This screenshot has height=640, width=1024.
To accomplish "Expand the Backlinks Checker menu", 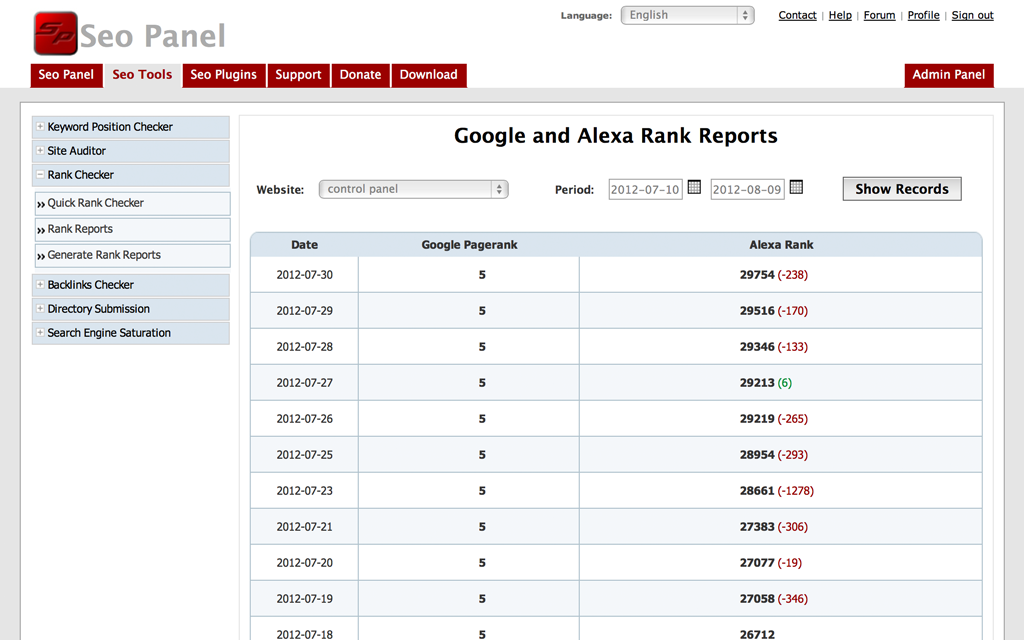I will 90,285.
